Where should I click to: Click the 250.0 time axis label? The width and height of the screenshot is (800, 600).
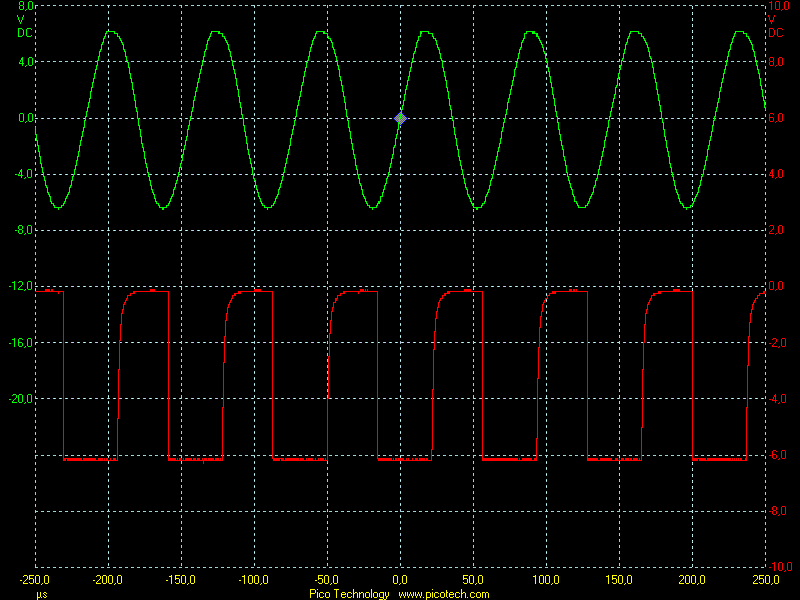(x=765, y=580)
